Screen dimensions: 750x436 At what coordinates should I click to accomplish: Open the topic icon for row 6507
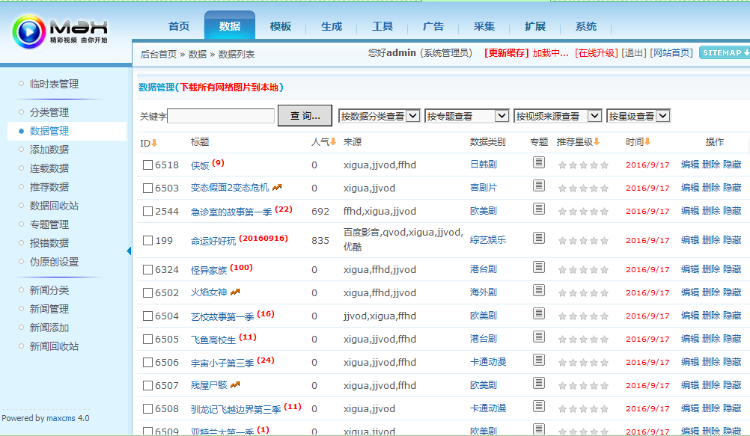pyautogui.click(x=539, y=383)
